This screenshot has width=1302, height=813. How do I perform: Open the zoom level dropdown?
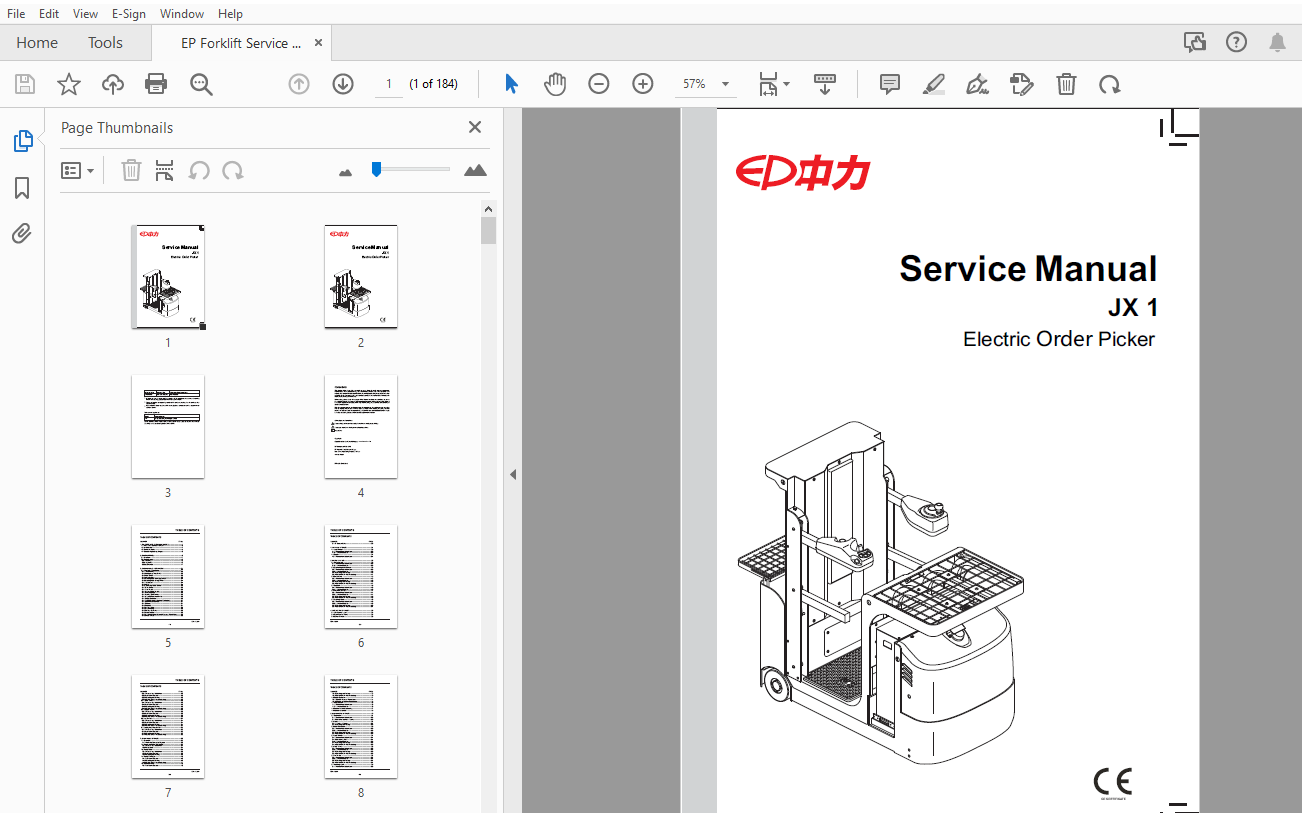click(x=726, y=85)
